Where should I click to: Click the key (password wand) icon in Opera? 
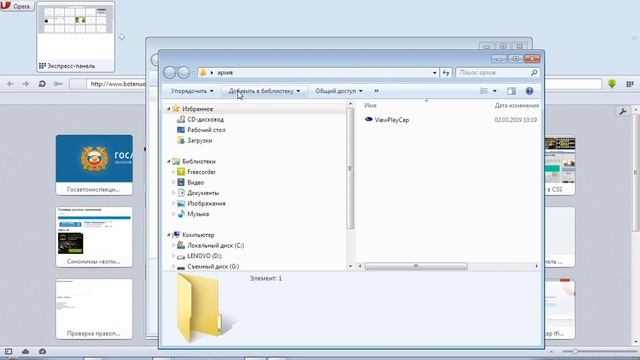58,84
